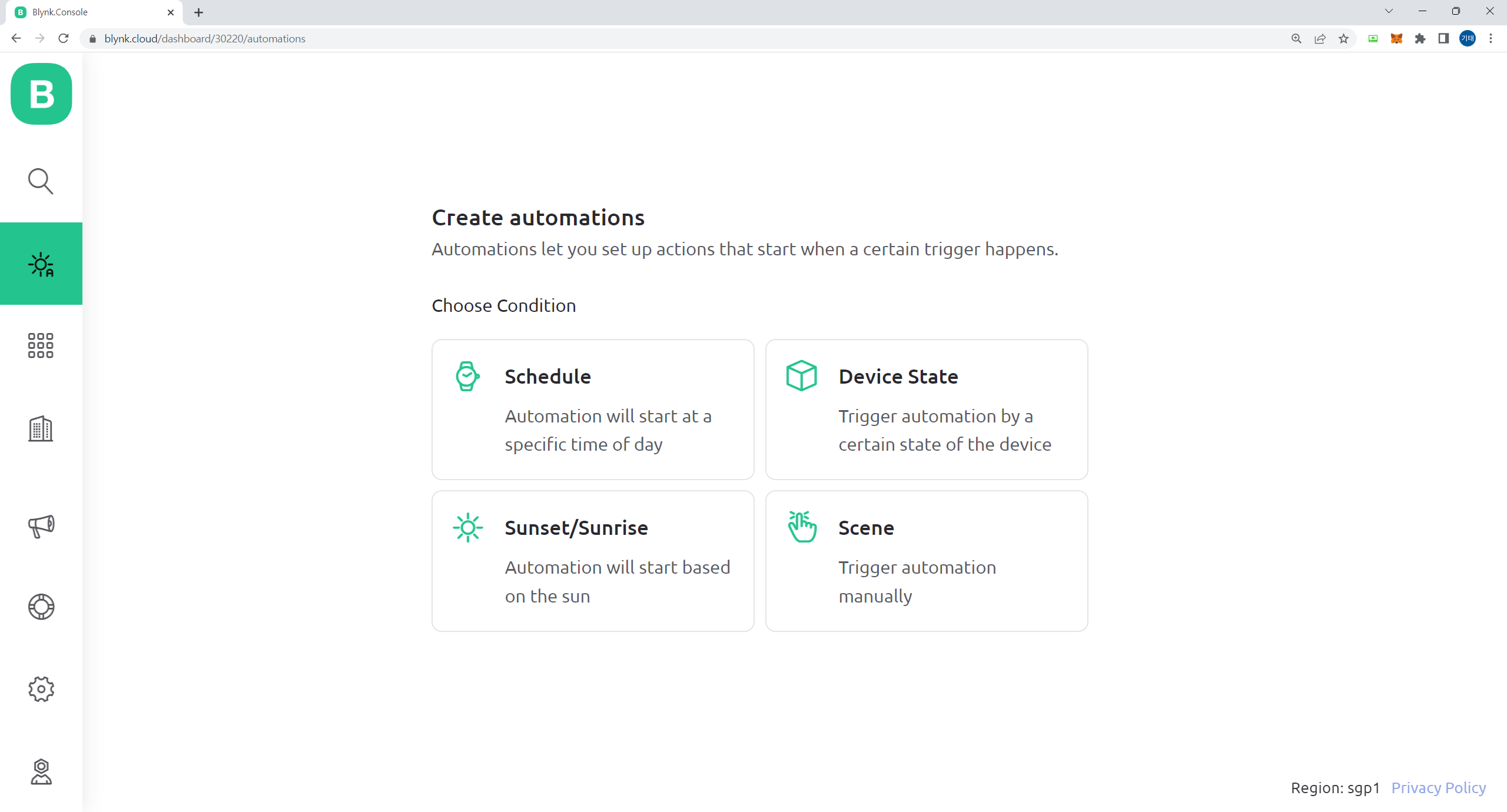Viewport: 1507px width, 812px height.
Task: Select the Blynk.Console browser tab
Action: tap(88, 12)
